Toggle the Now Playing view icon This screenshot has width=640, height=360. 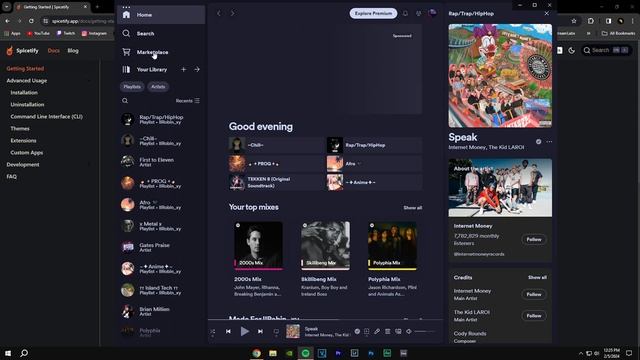click(x=367, y=331)
